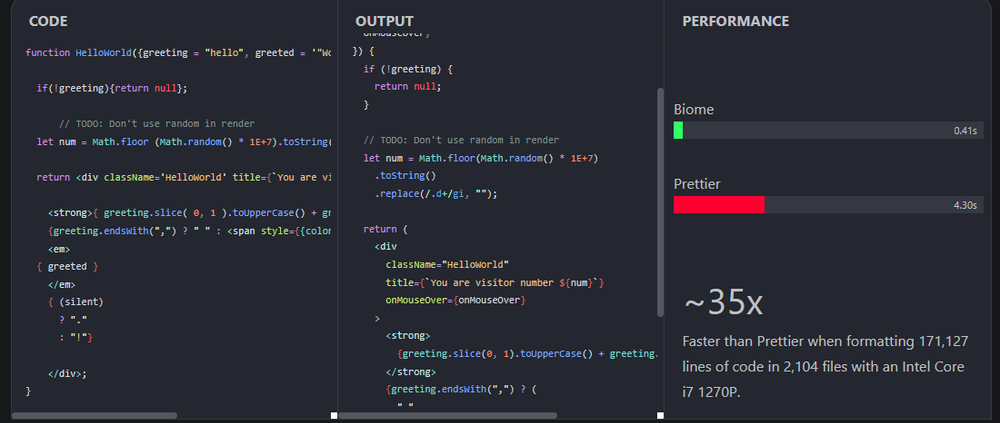Click the indented TODO comment in the CODE panel
Screen dimensions: 1000x423
pyautogui.click(x=157, y=124)
